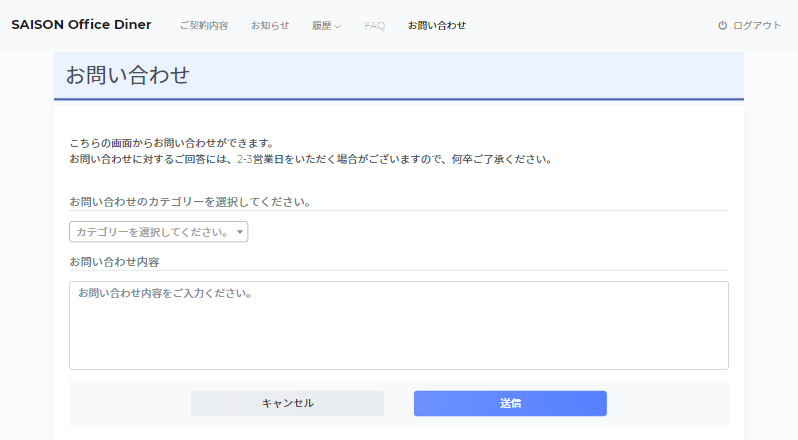Open the ご契約内容 menu item
Image resolution: width=798 pixels, height=440 pixels.
[x=204, y=25]
